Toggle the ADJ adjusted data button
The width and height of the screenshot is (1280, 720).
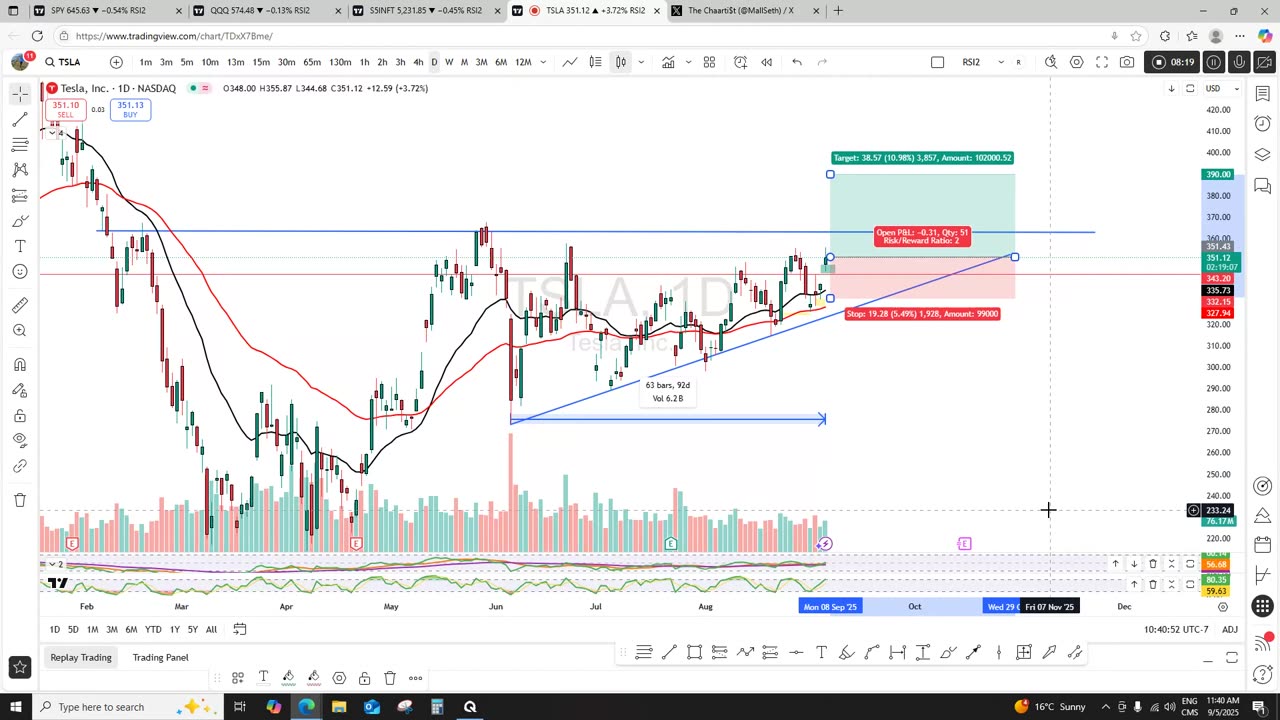1230,629
